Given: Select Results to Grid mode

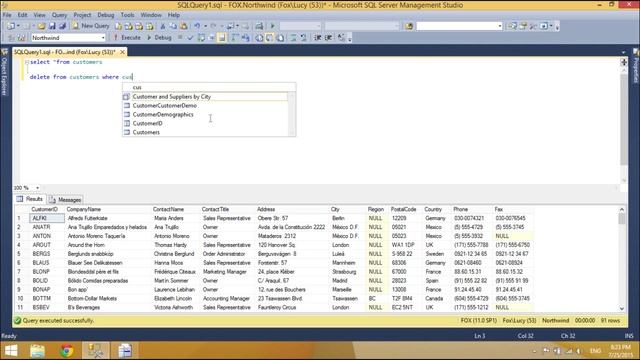Looking at the screenshot, I should (x=269, y=38).
